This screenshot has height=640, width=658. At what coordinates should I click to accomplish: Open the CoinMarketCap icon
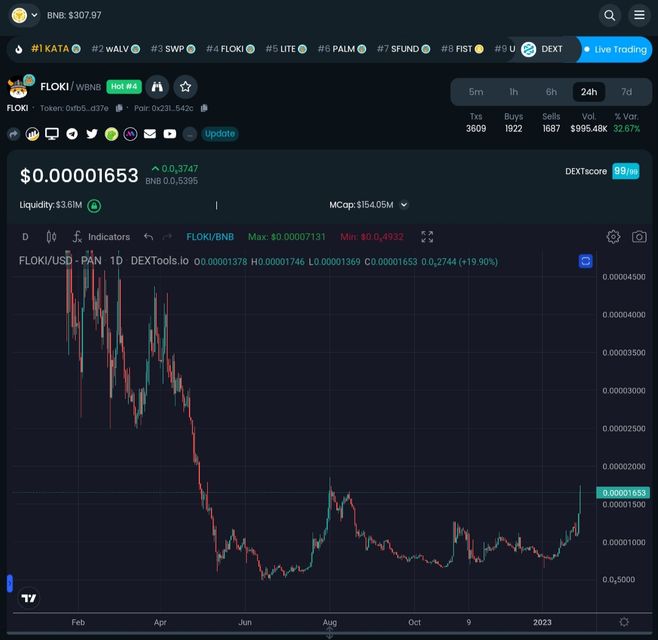point(131,134)
